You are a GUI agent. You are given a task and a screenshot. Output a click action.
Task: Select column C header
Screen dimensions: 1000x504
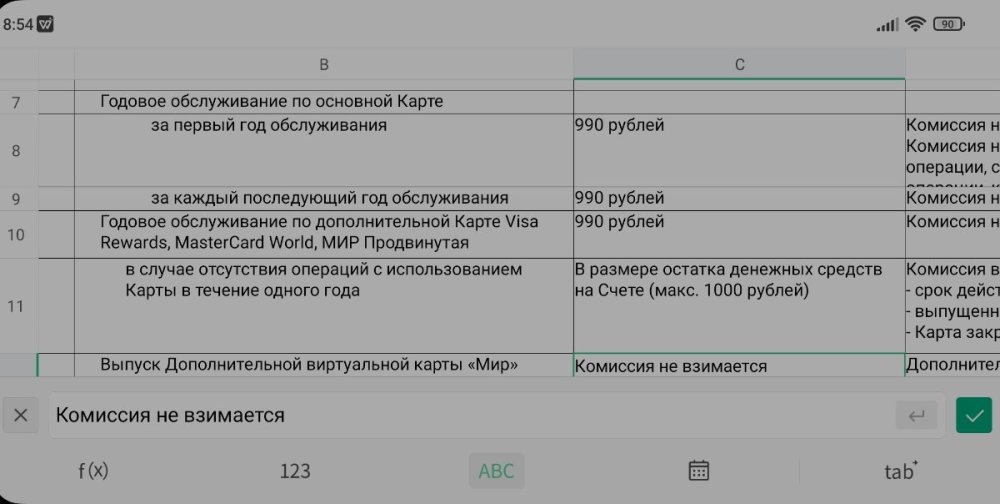click(x=739, y=65)
